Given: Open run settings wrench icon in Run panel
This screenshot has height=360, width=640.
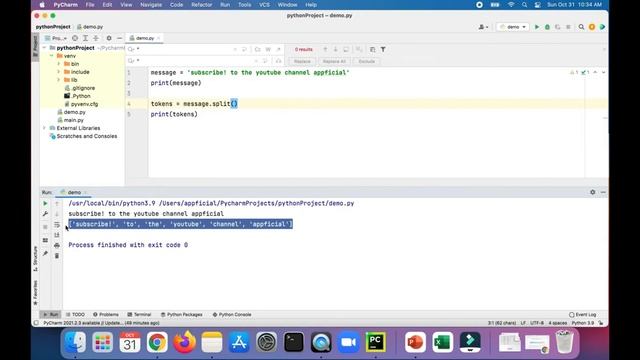Looking at the screenshot, I should point(45,214).
